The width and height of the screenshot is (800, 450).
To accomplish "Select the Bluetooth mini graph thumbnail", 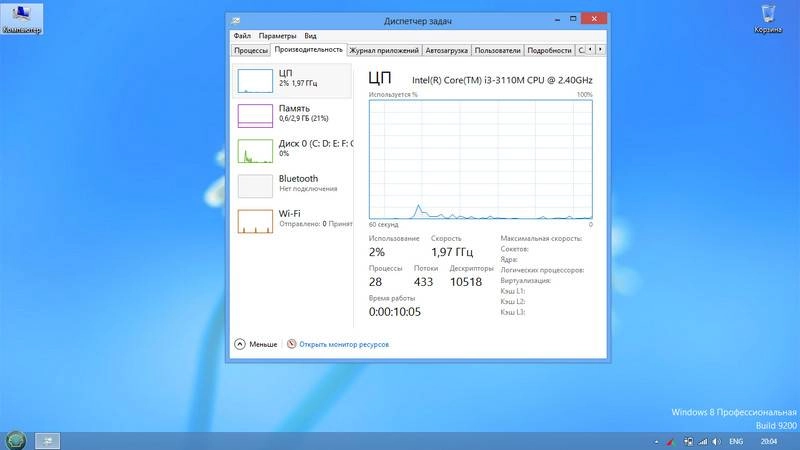I will (255, 186).
